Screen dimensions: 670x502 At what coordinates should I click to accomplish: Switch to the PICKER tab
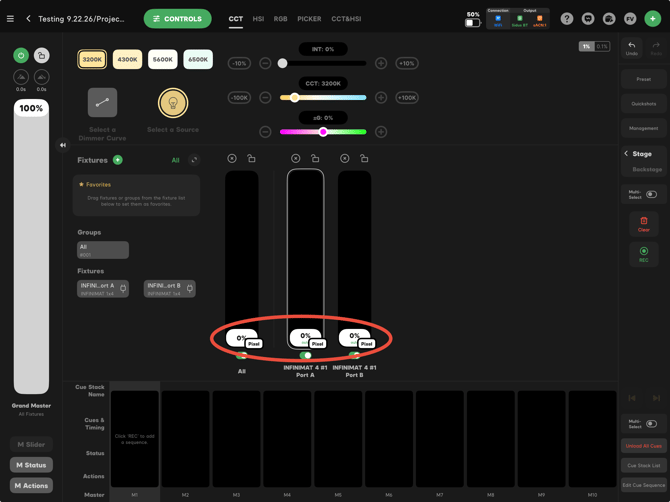pos(309,19)
